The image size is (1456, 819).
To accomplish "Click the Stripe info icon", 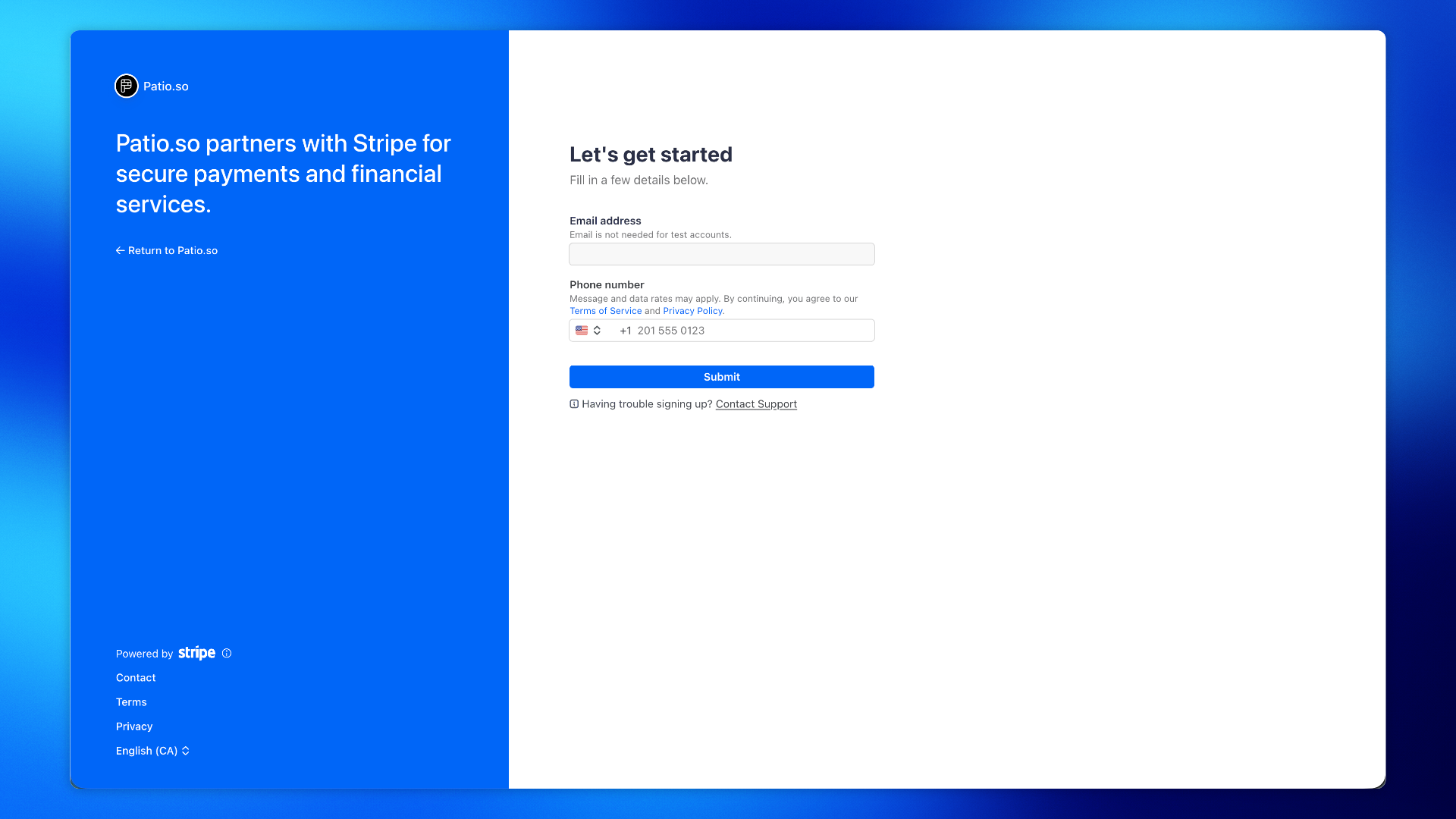I will coord(227,653).
